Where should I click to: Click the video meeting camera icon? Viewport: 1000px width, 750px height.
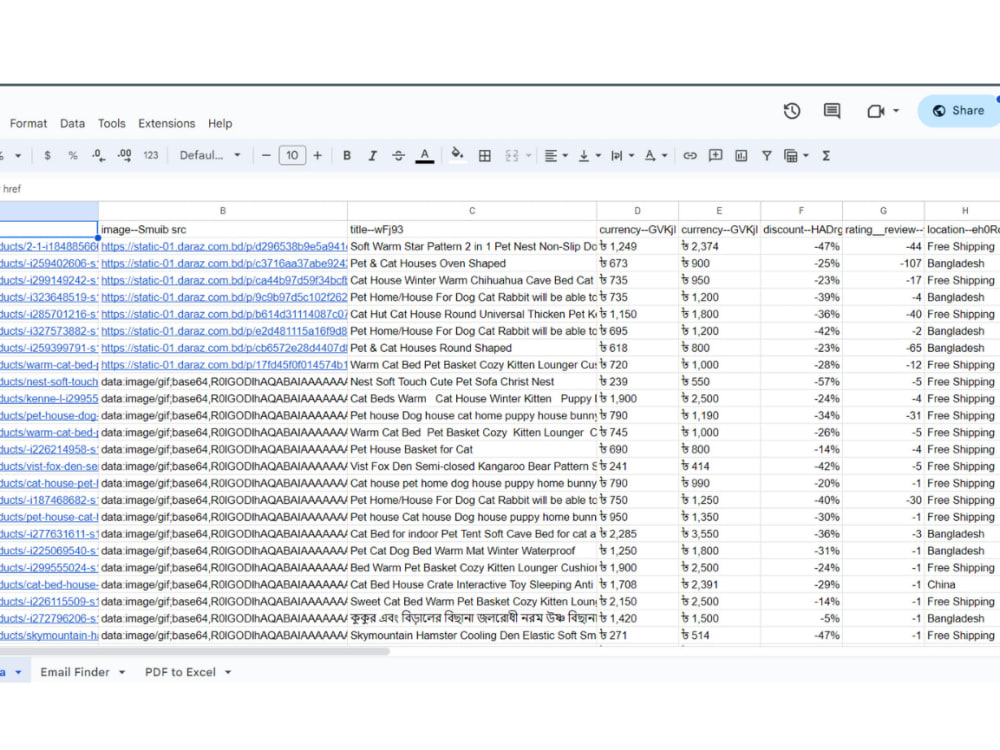click(876, 111)
